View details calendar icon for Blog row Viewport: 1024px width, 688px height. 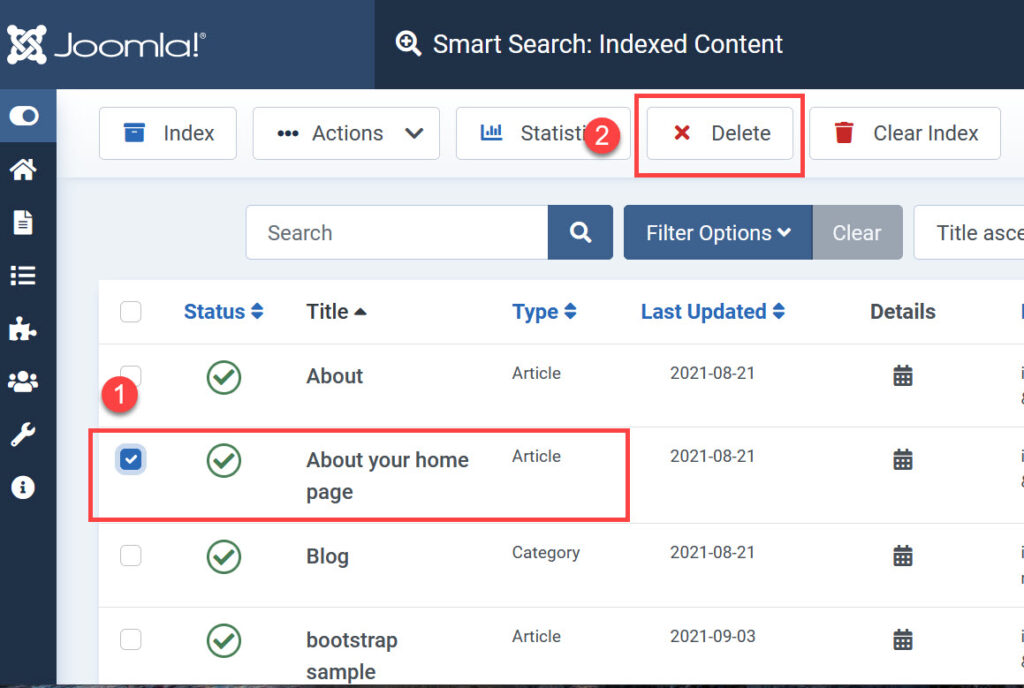[x=902, y=556]
